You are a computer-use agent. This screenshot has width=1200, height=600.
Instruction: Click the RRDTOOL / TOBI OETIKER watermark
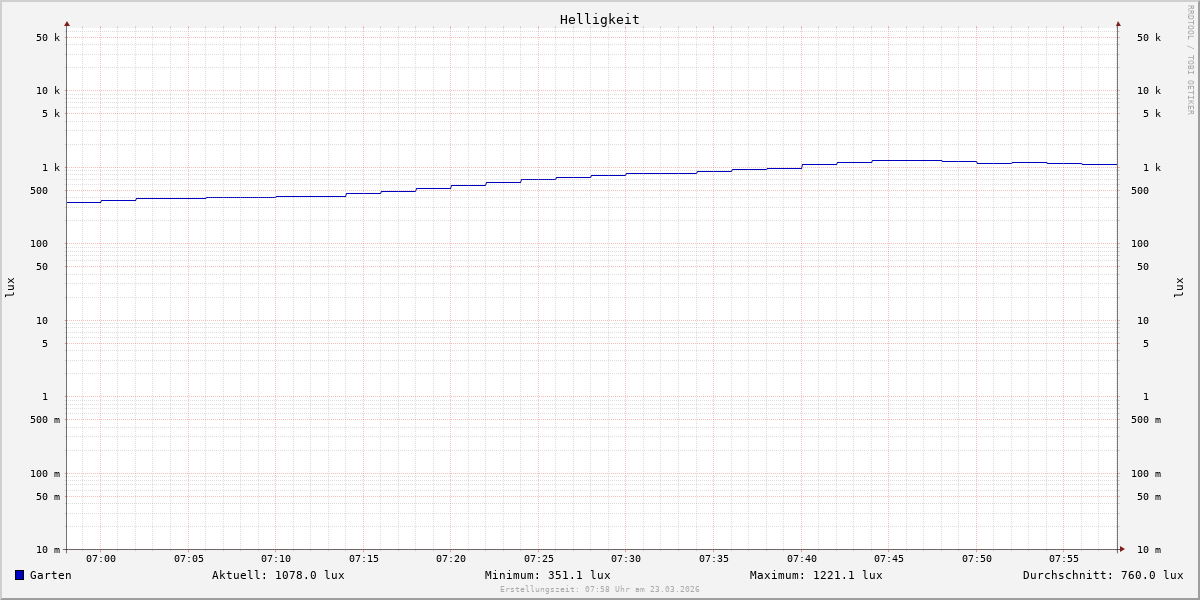1190,59
